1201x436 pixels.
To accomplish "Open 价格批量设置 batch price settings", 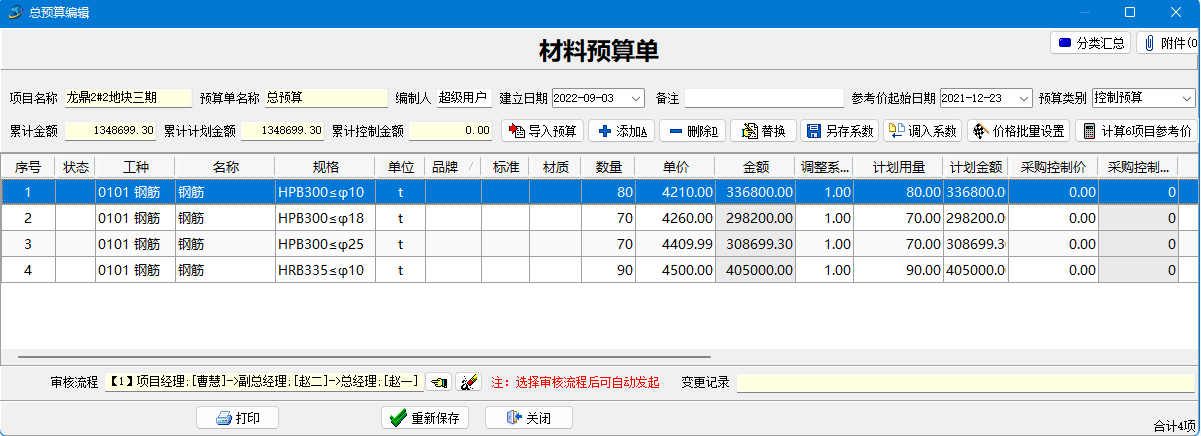I will click(x=1018, y=131).
